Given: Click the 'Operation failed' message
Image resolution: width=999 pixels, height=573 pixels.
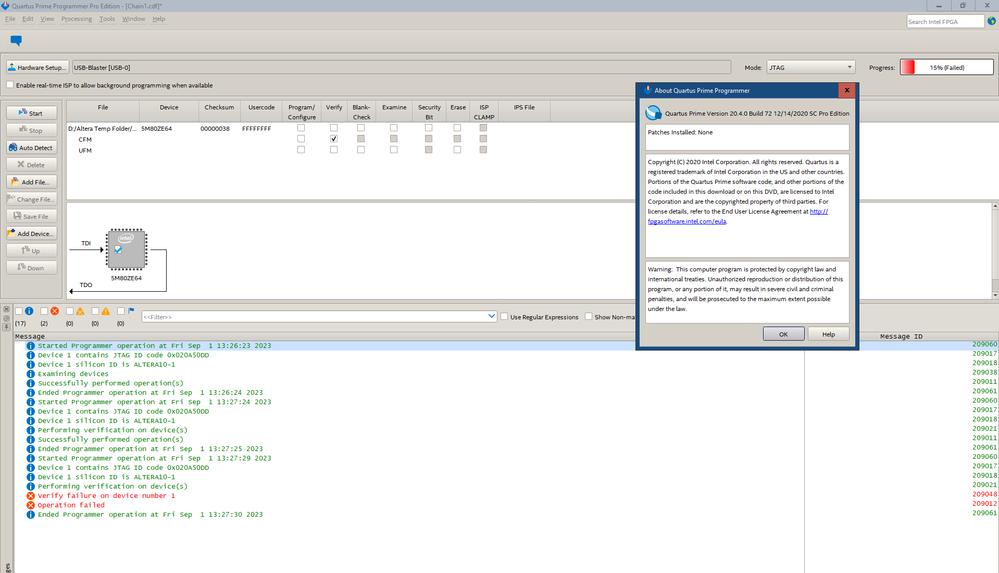Looking at the screenshot, I should coord(71,505).
